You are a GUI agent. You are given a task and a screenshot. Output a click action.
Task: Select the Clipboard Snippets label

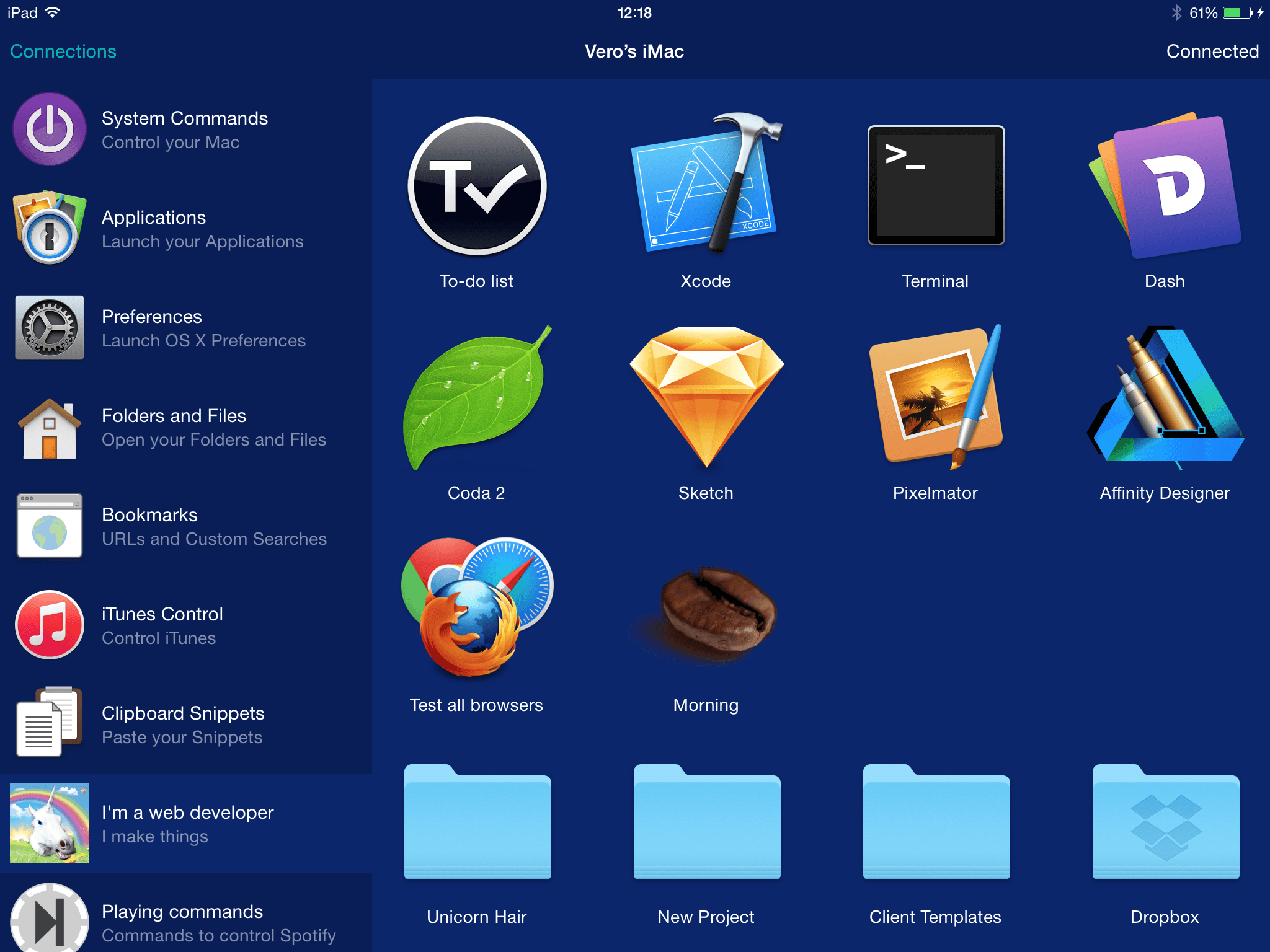coord(183,713)
